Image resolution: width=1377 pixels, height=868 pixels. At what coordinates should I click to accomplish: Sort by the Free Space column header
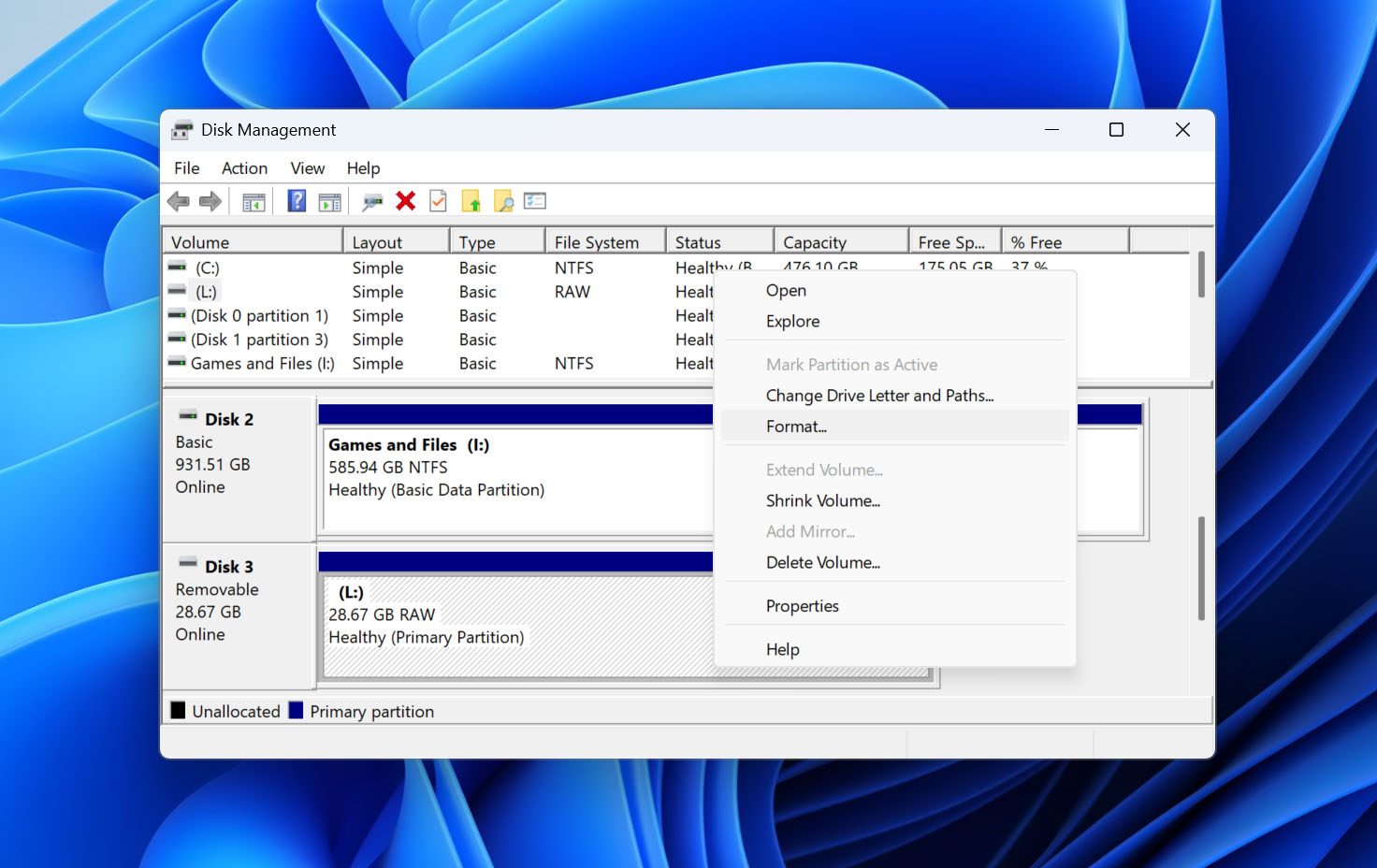(955, 241)
